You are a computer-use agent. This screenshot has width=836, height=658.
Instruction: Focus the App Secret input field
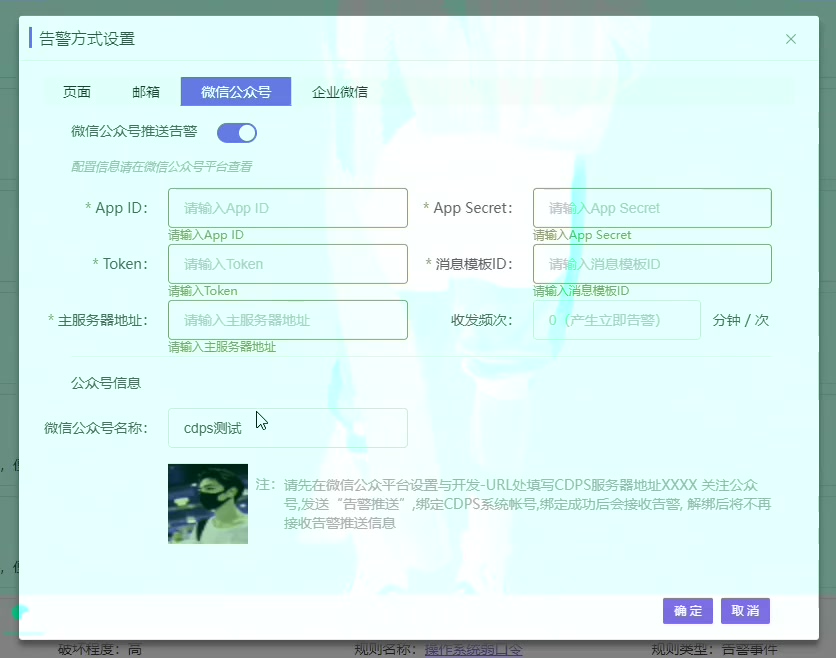click(x=652, y=208)
